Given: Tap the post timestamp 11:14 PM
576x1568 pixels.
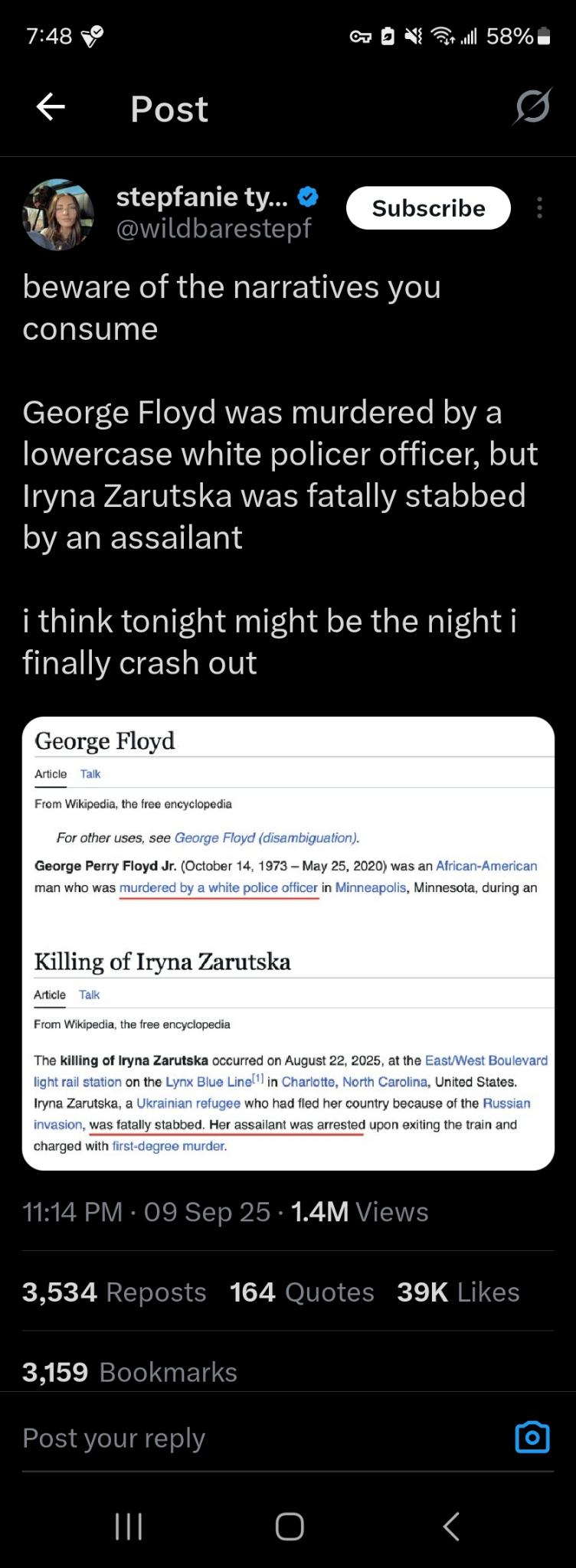Looking at the screenshot, I should [x=73, y=1212].
